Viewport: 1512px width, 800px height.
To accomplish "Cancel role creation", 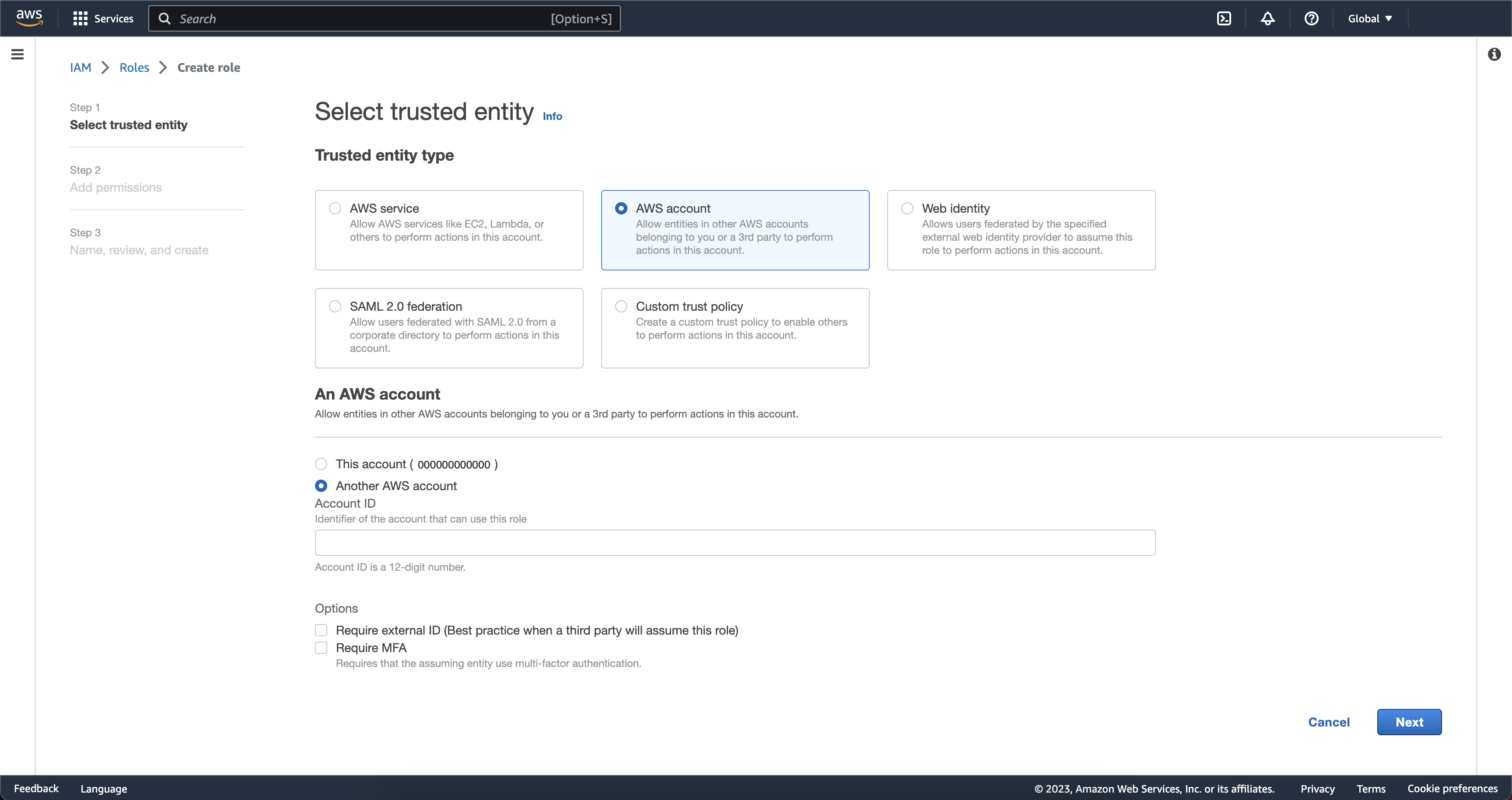I will tap(1329, 722).
